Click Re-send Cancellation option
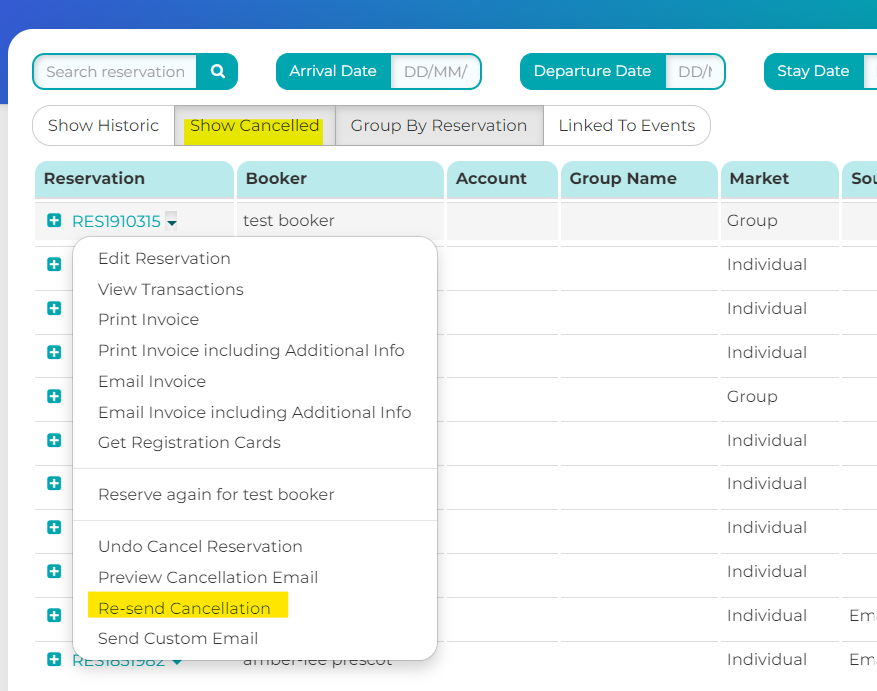 pos(184,608)
